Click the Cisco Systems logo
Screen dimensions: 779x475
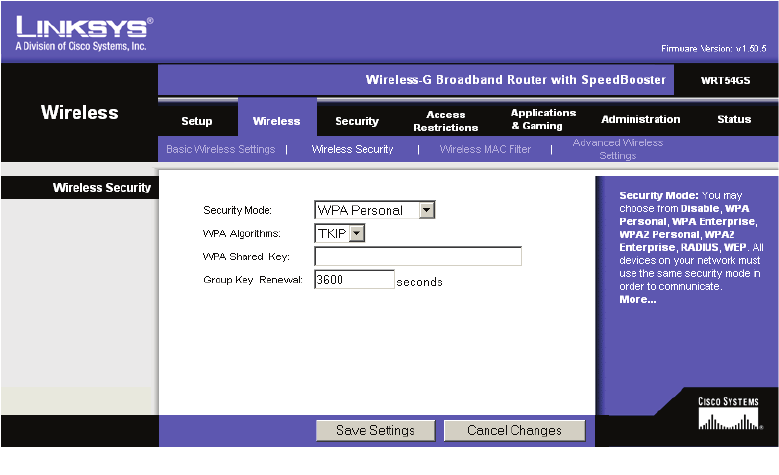[729, 413]
